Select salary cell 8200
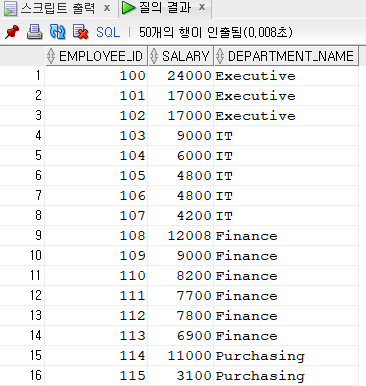366x386 pixels. coord(180,276)
